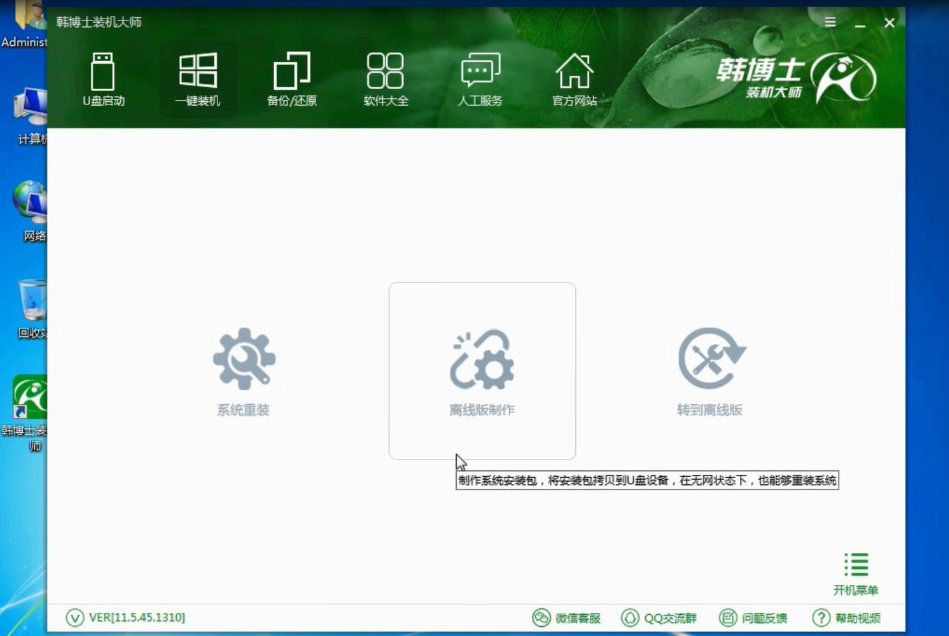949x636 pixels.
Task: Select 转到离线版 option
Action: tap(710, 370)
